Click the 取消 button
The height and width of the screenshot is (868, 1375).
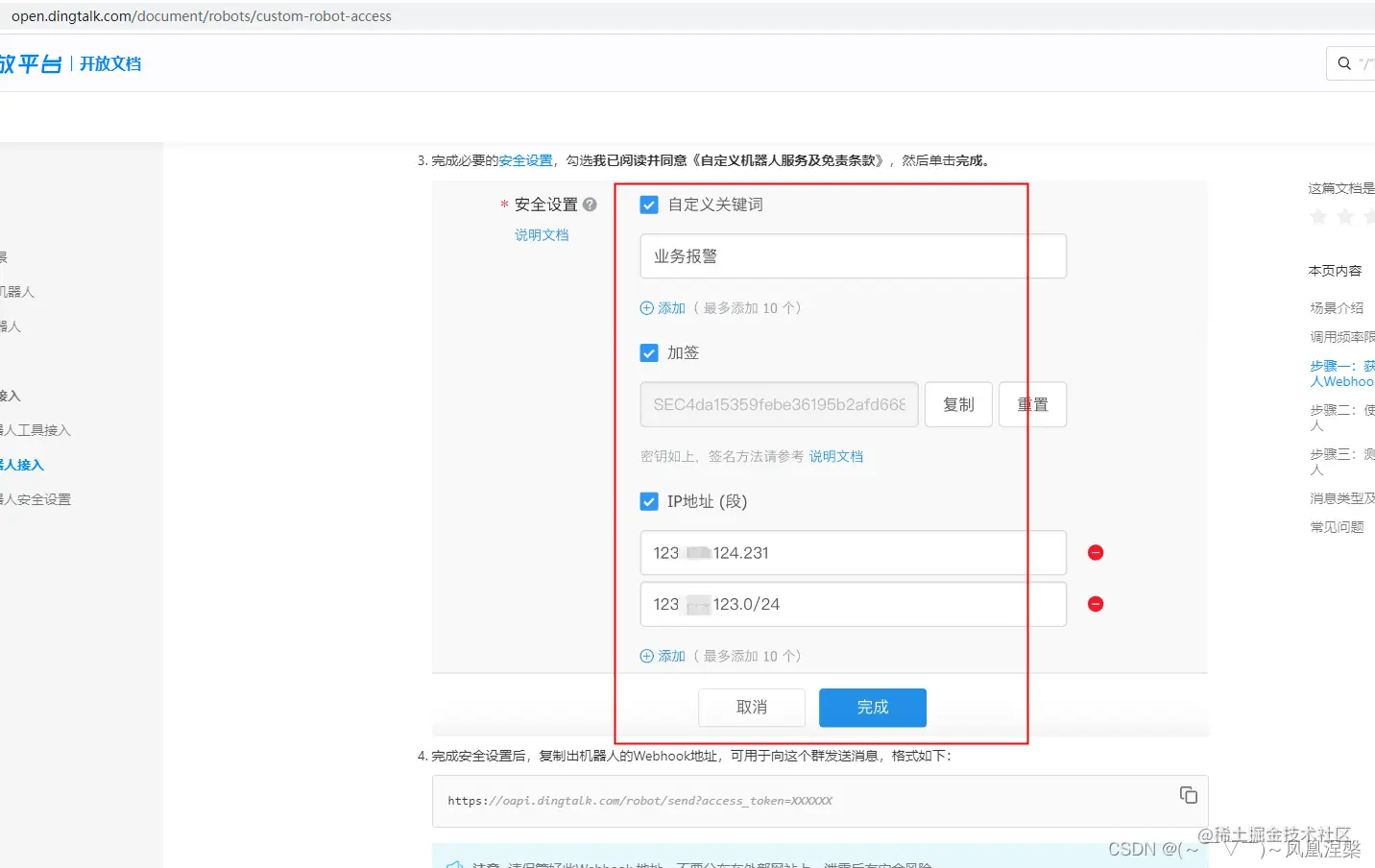[x=751, y=707]
